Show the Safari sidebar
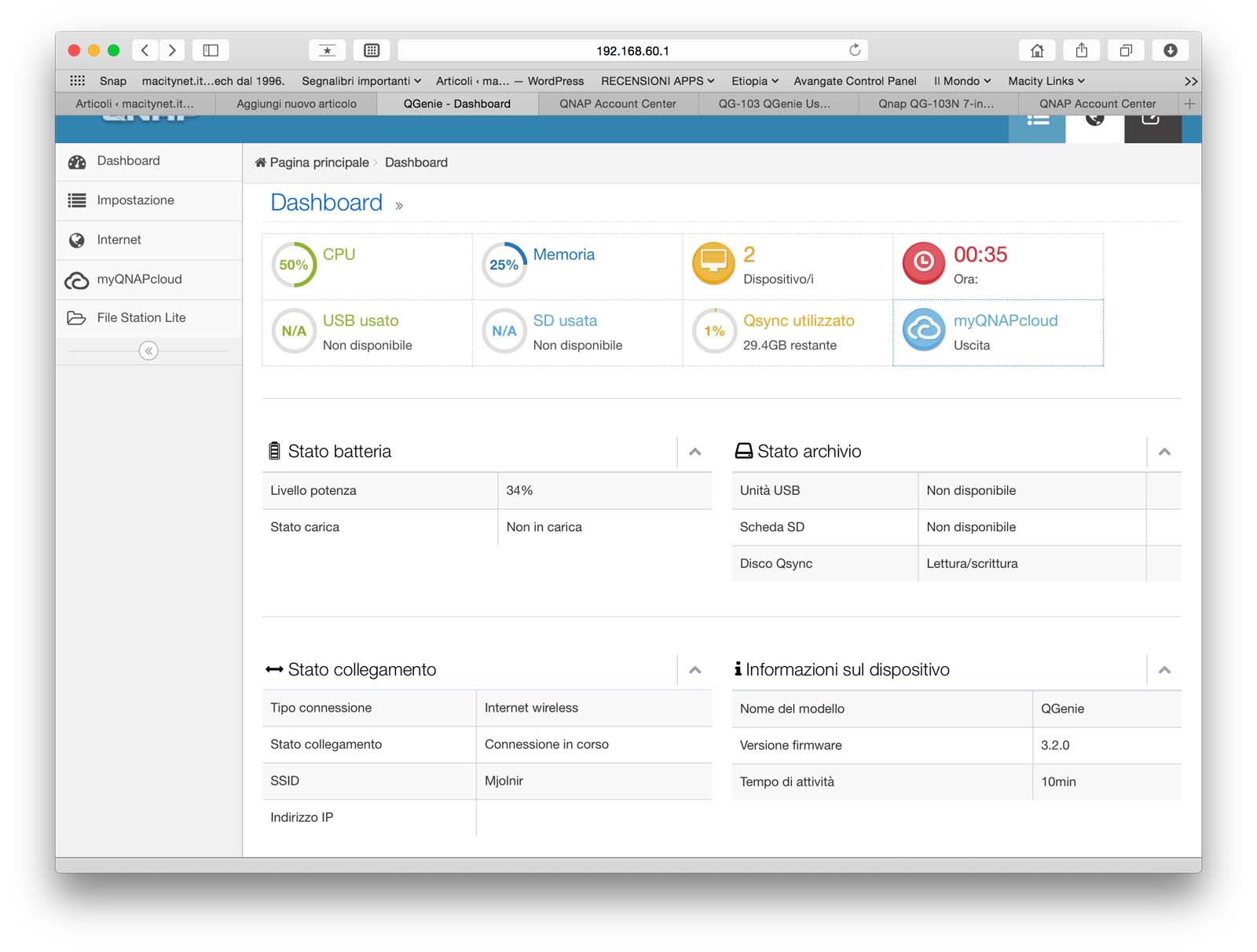Viewport: 1257px width, 952px height. (211, 50)
